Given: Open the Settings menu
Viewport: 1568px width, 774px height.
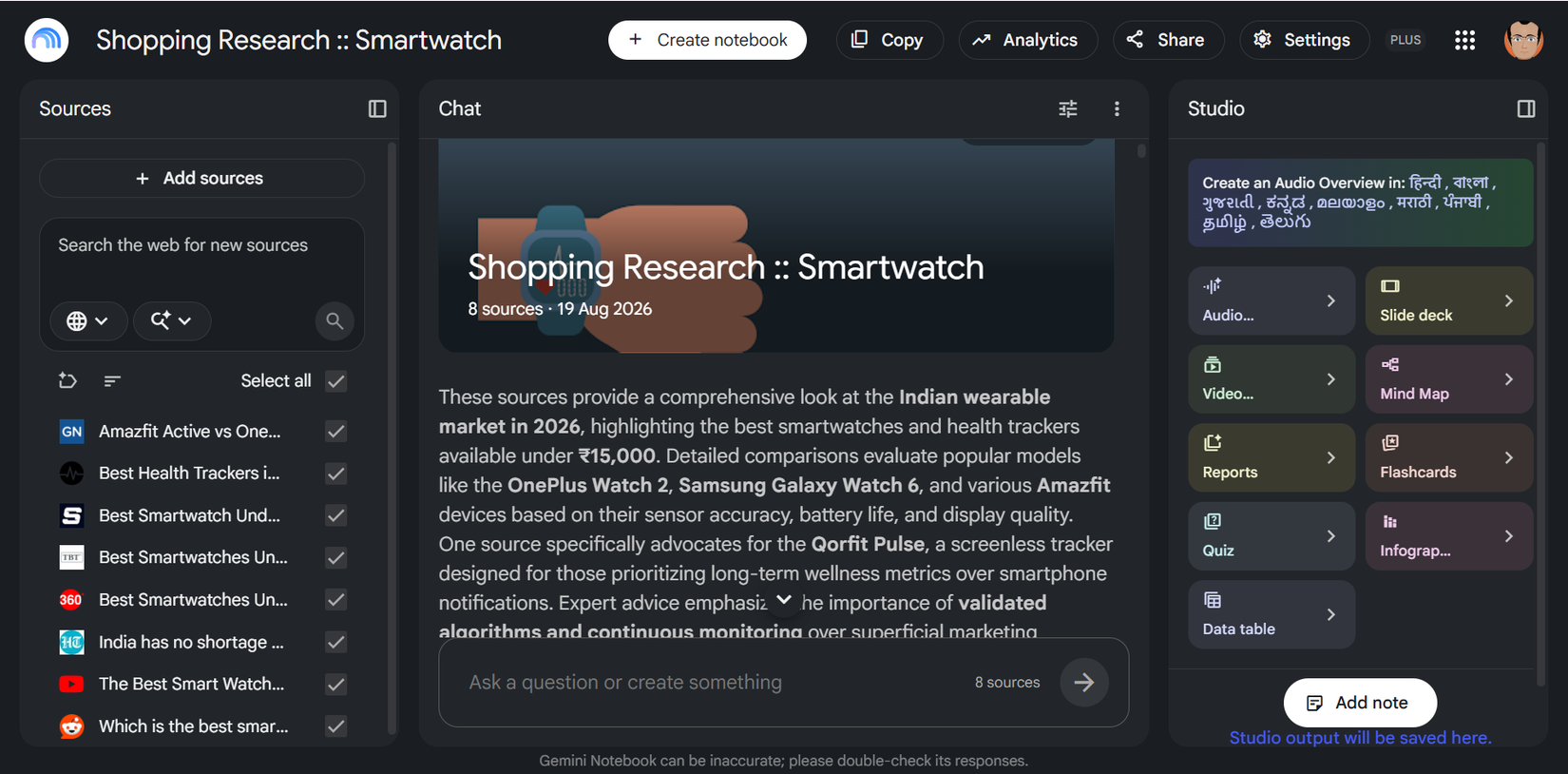Looking at the screenshot, I should (1304, 40).
